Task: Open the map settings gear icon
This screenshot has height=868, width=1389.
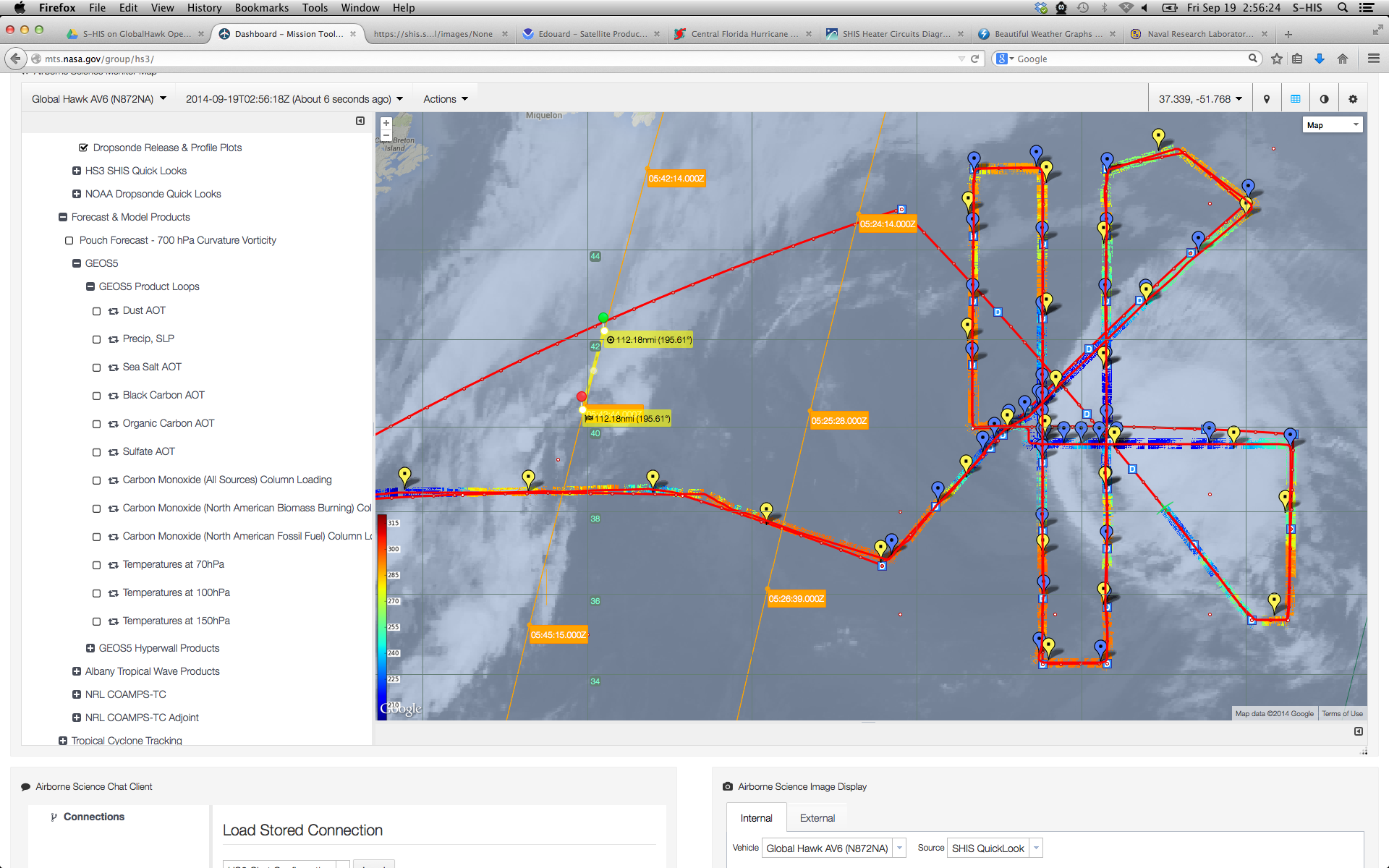Action: [x=1353, y=99]
